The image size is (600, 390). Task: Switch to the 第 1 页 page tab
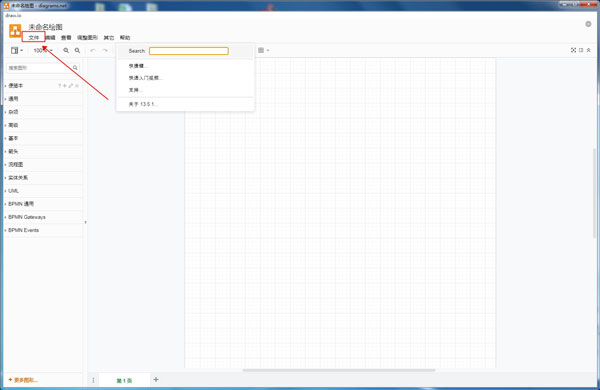click(x=124, y=380)
